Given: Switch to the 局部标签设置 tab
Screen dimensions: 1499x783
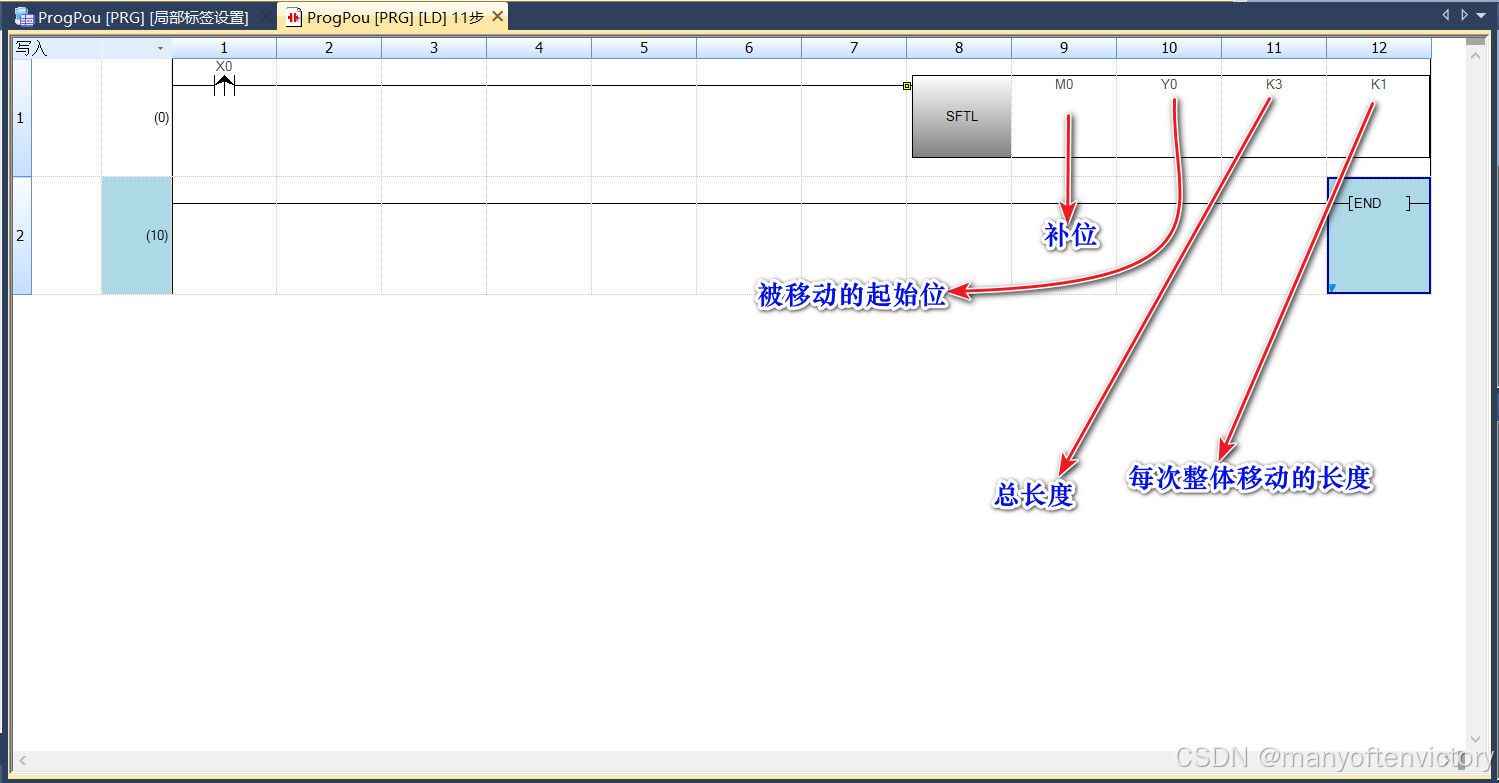Looking at the screenshot, I should (x=142, y=18).
